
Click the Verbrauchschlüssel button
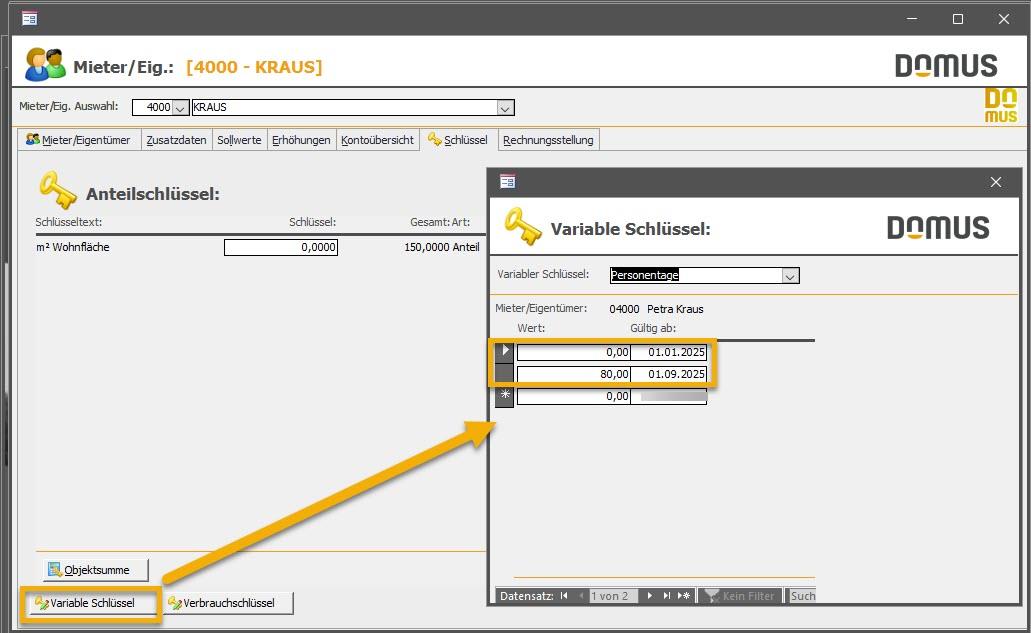pyautogui.click(x=228, y=603)
